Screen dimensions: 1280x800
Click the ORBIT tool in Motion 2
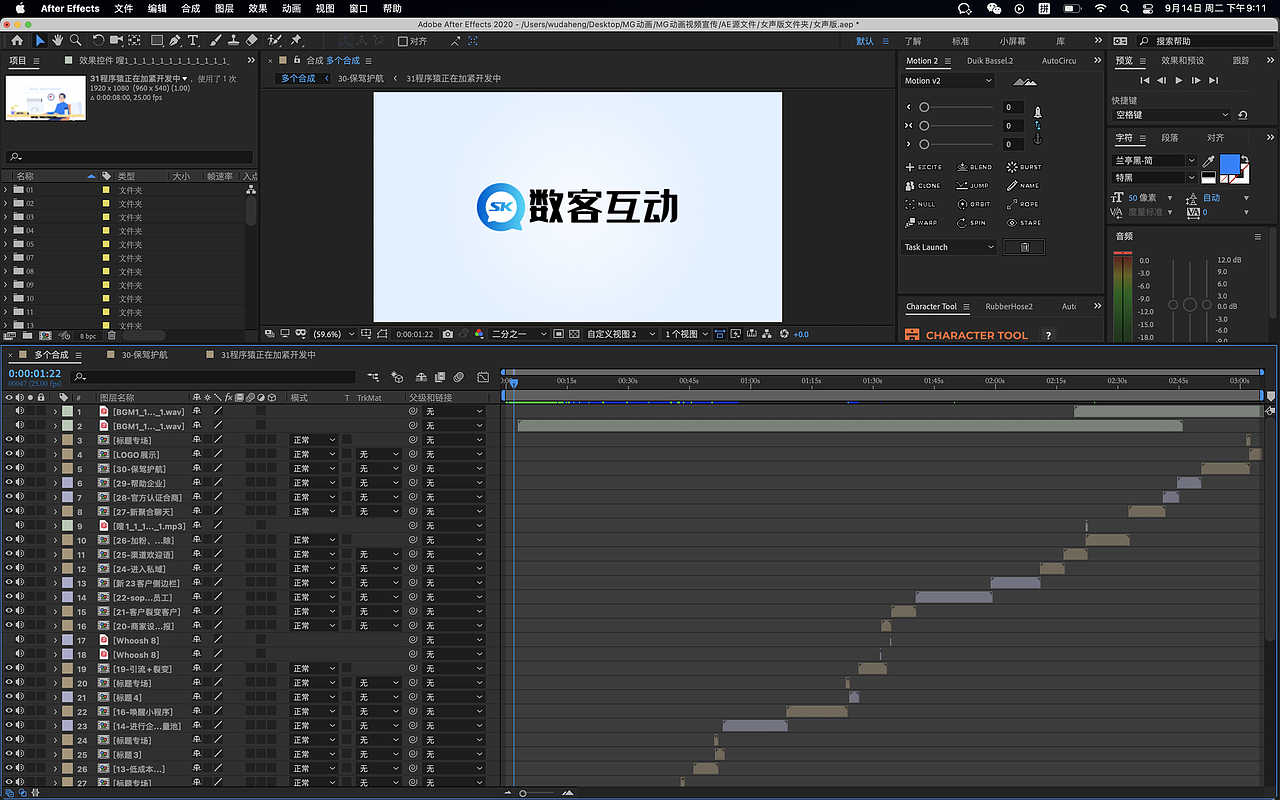tap(973, 204)
